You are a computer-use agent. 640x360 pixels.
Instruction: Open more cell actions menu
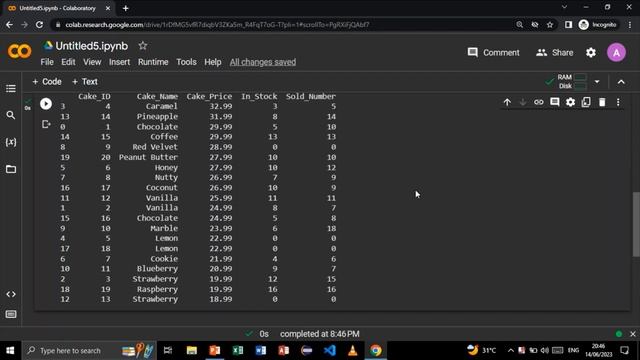point(618,102)
